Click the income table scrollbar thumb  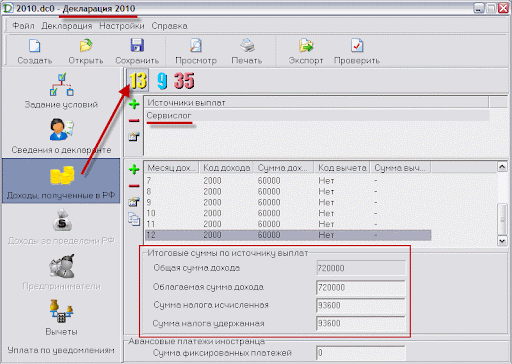502,219
